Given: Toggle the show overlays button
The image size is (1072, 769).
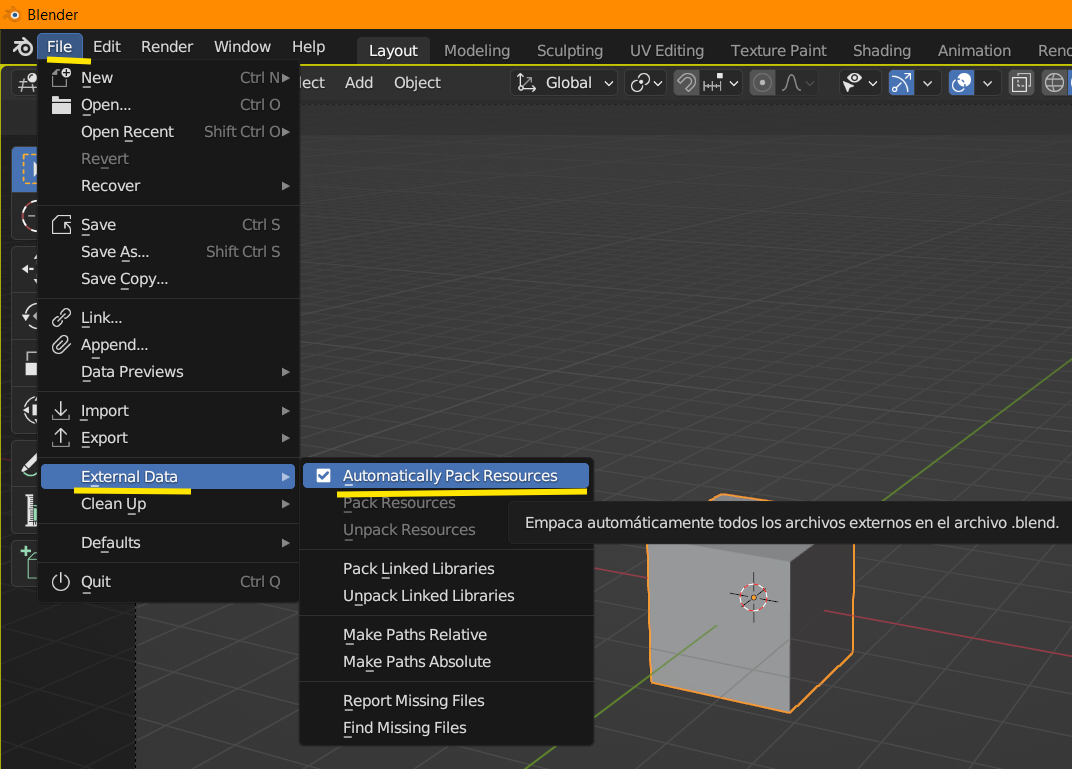Looking at the screenshot, I should (961, 83).
